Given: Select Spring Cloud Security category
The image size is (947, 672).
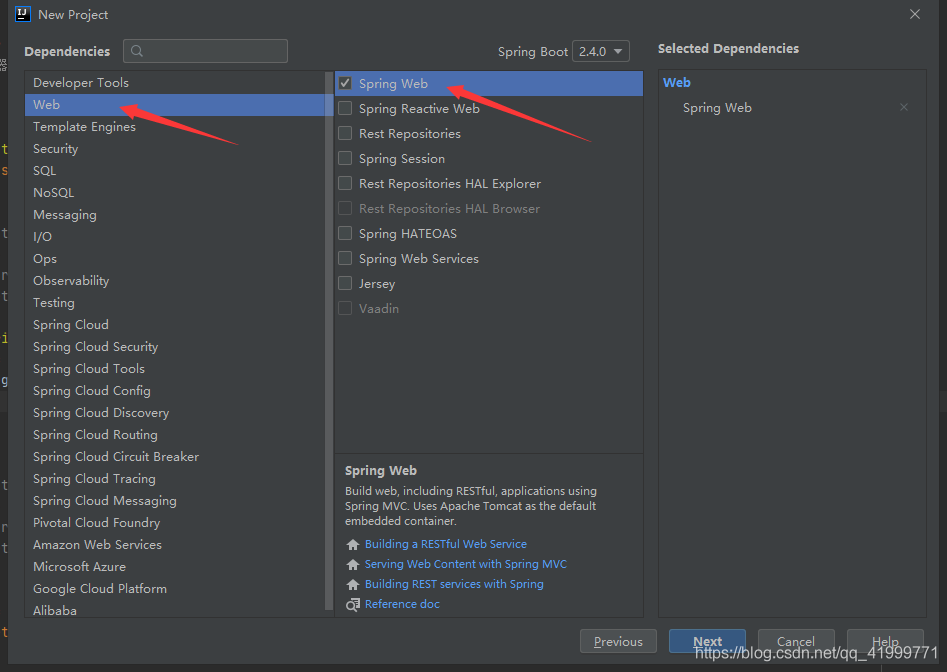Looking at the screenshot, I should [x=175, y=347].
